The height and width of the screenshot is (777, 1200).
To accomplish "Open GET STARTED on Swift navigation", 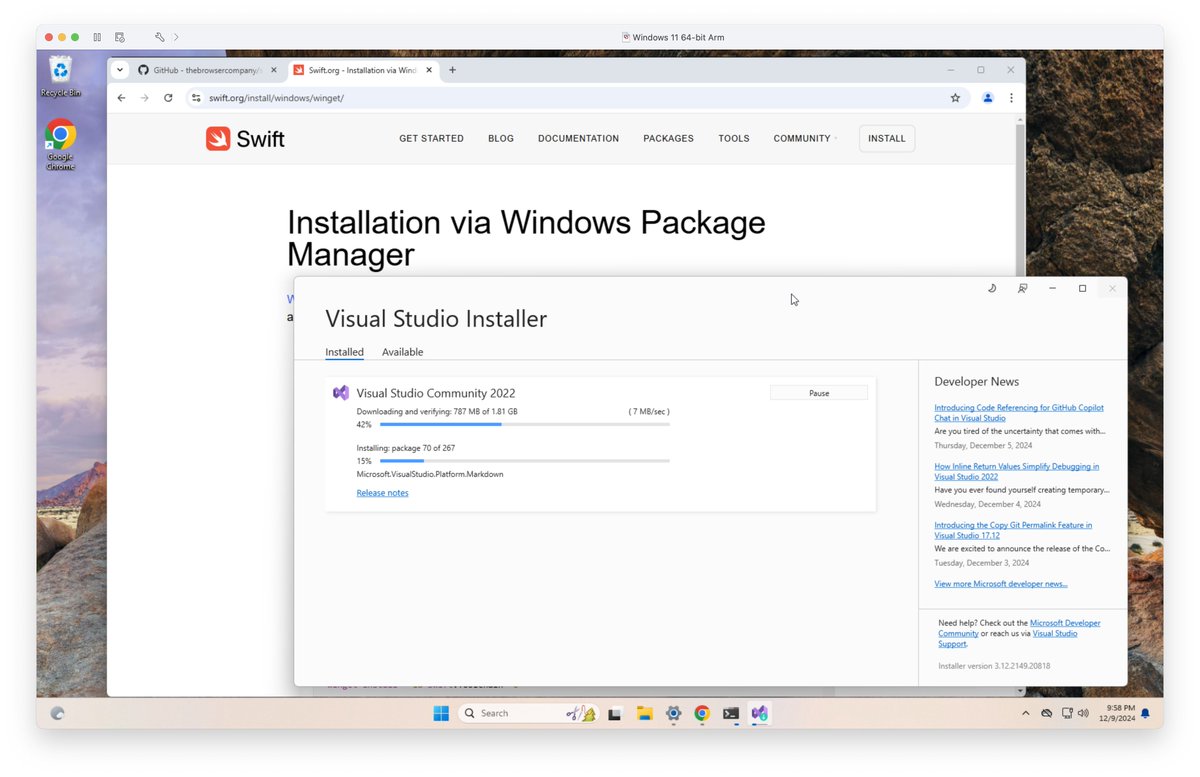I will 431,139.
